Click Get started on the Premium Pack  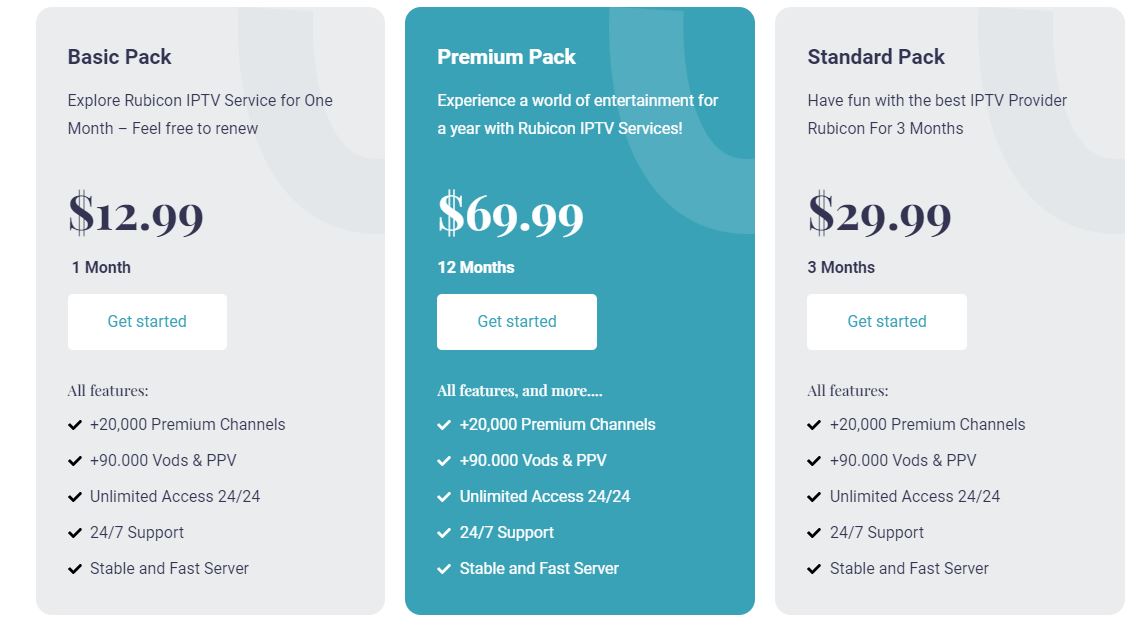point(517,321)
